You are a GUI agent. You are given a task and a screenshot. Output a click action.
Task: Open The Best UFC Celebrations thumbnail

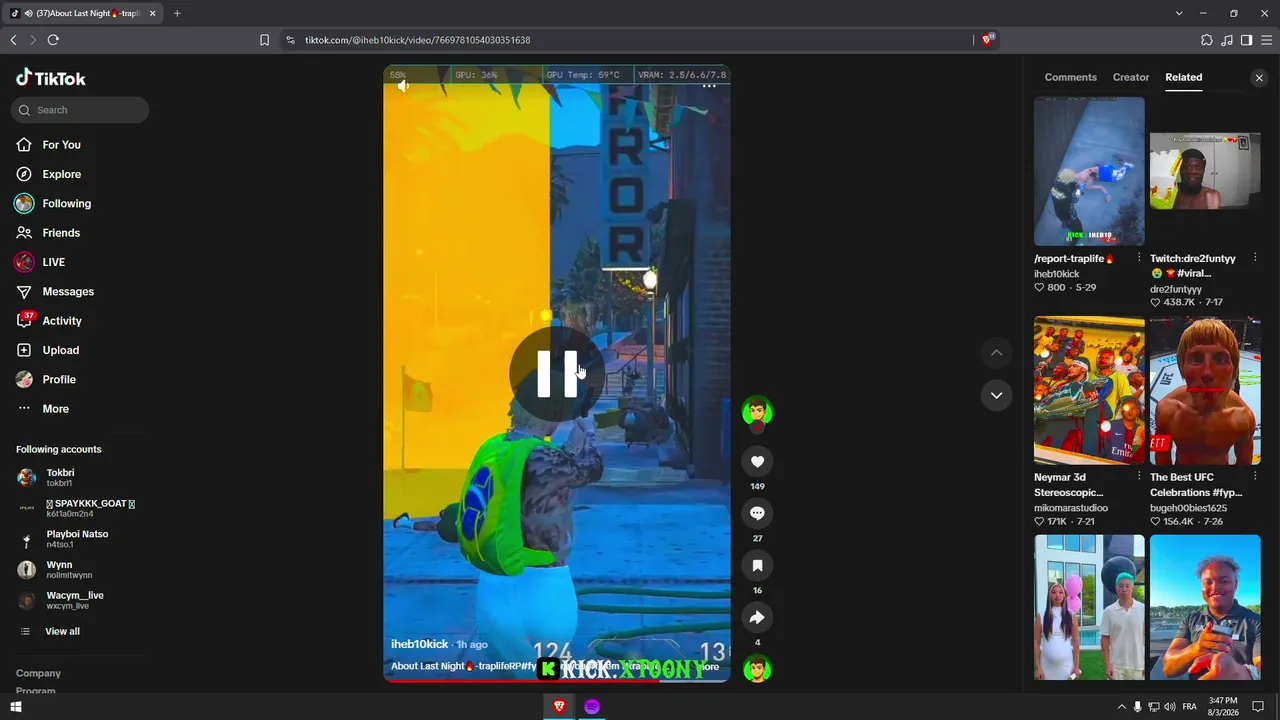tap(1205, 390)
